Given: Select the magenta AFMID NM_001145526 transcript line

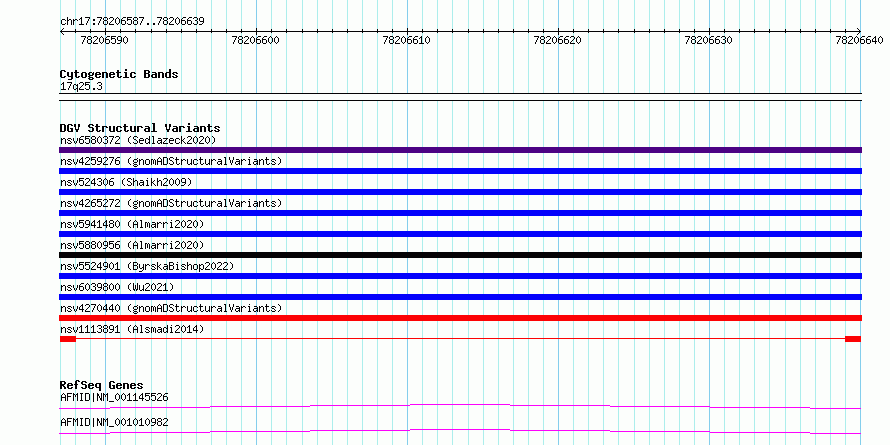Looking at the screenshot, I should 460,406.
